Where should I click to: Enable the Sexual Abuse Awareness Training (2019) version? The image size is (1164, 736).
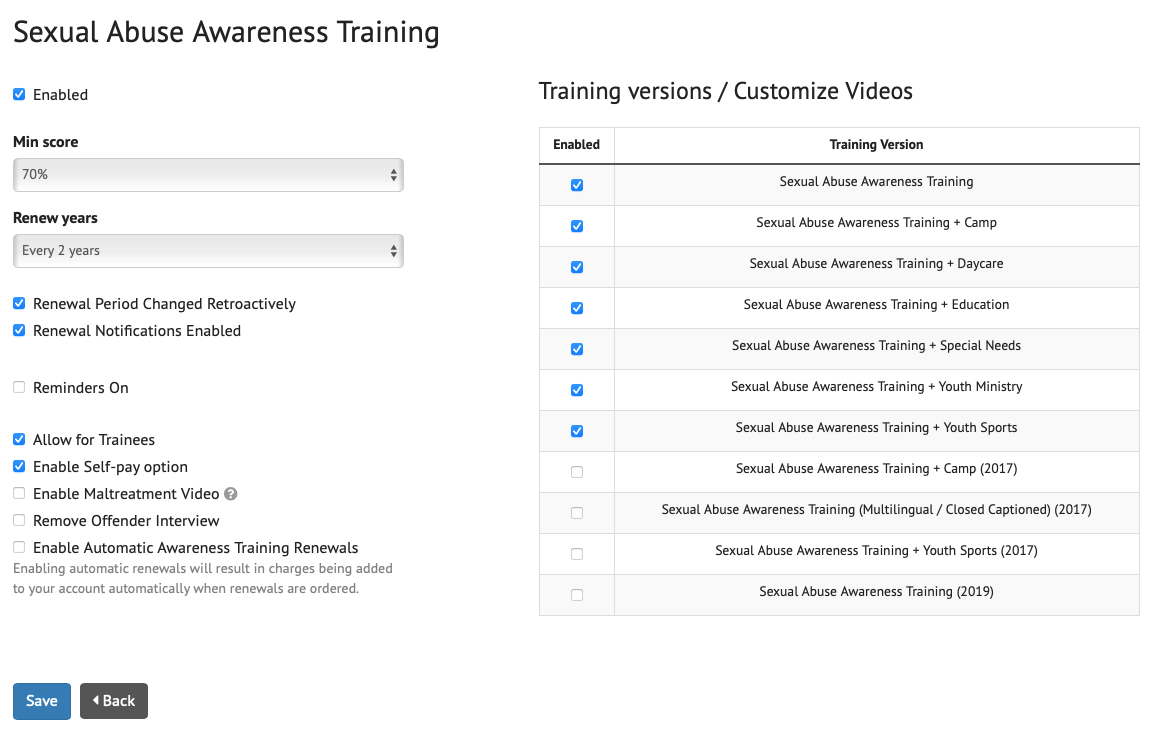point(576,594)
